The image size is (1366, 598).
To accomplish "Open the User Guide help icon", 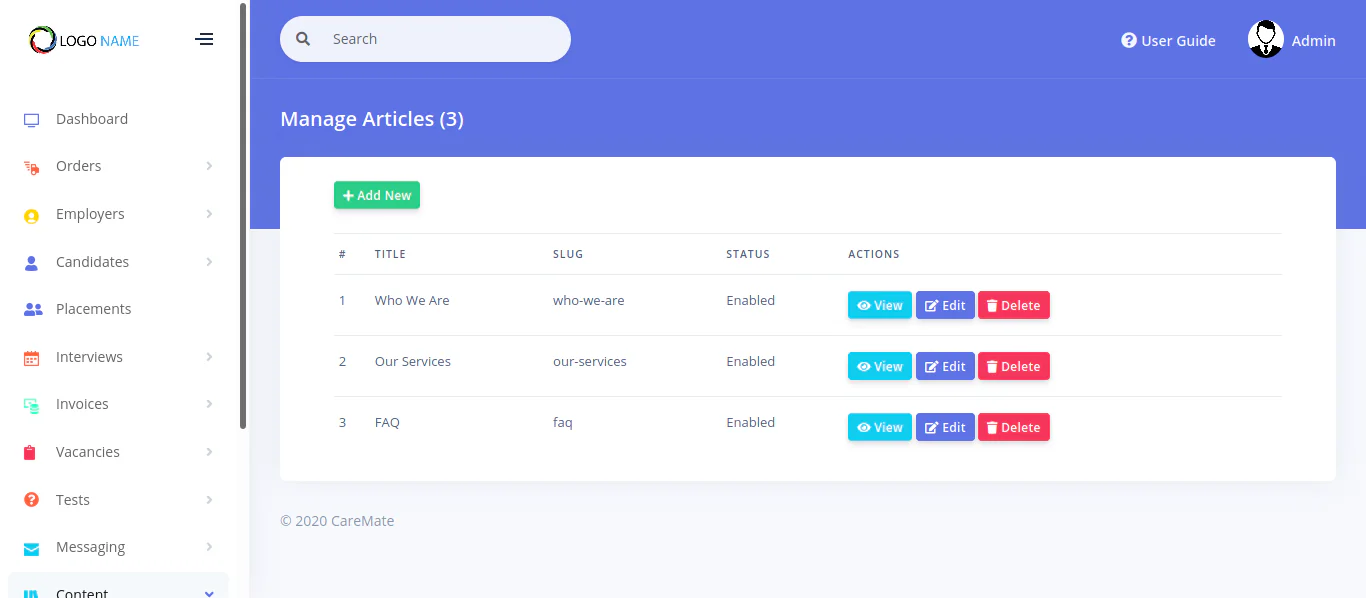I will coord(1129,40).
